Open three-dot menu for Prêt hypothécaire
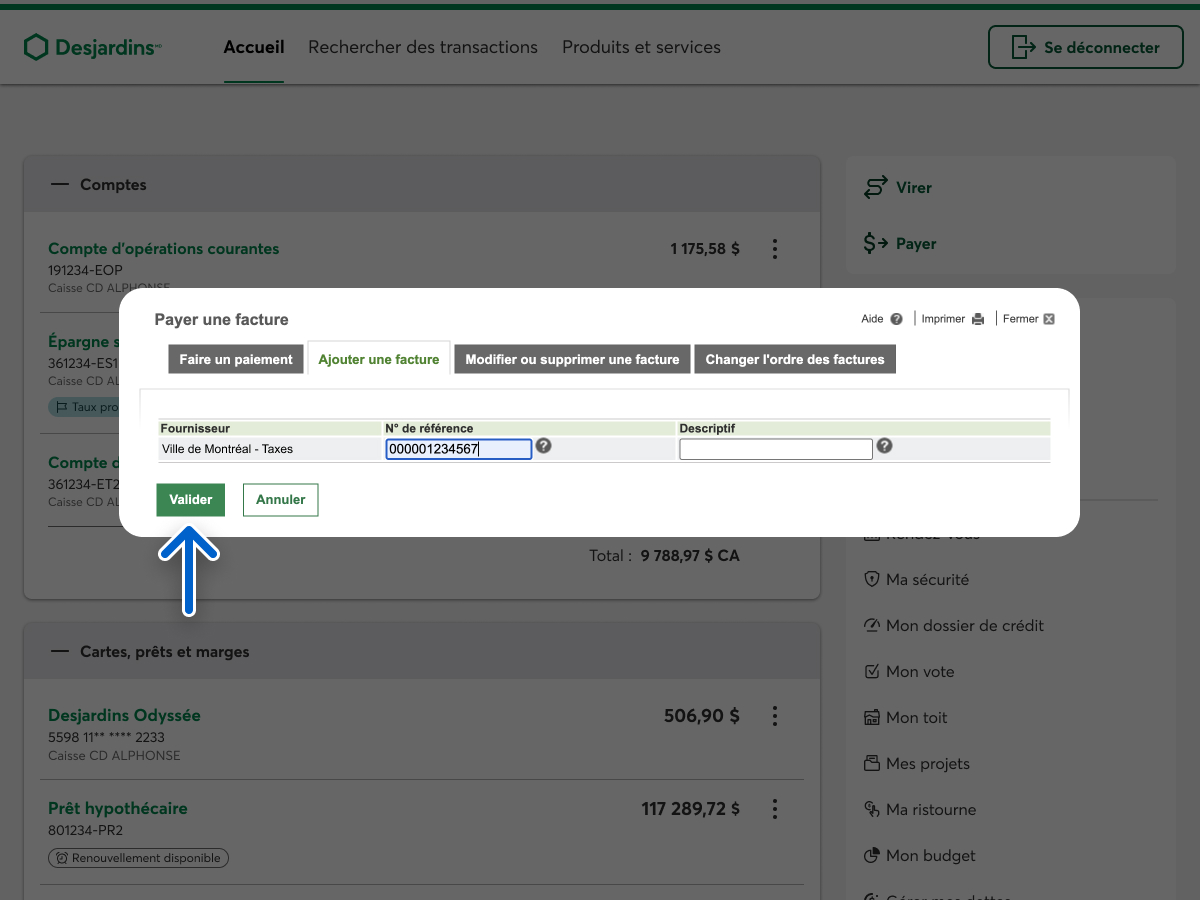This screenshot has height=900, width=1200. point(774,809)
